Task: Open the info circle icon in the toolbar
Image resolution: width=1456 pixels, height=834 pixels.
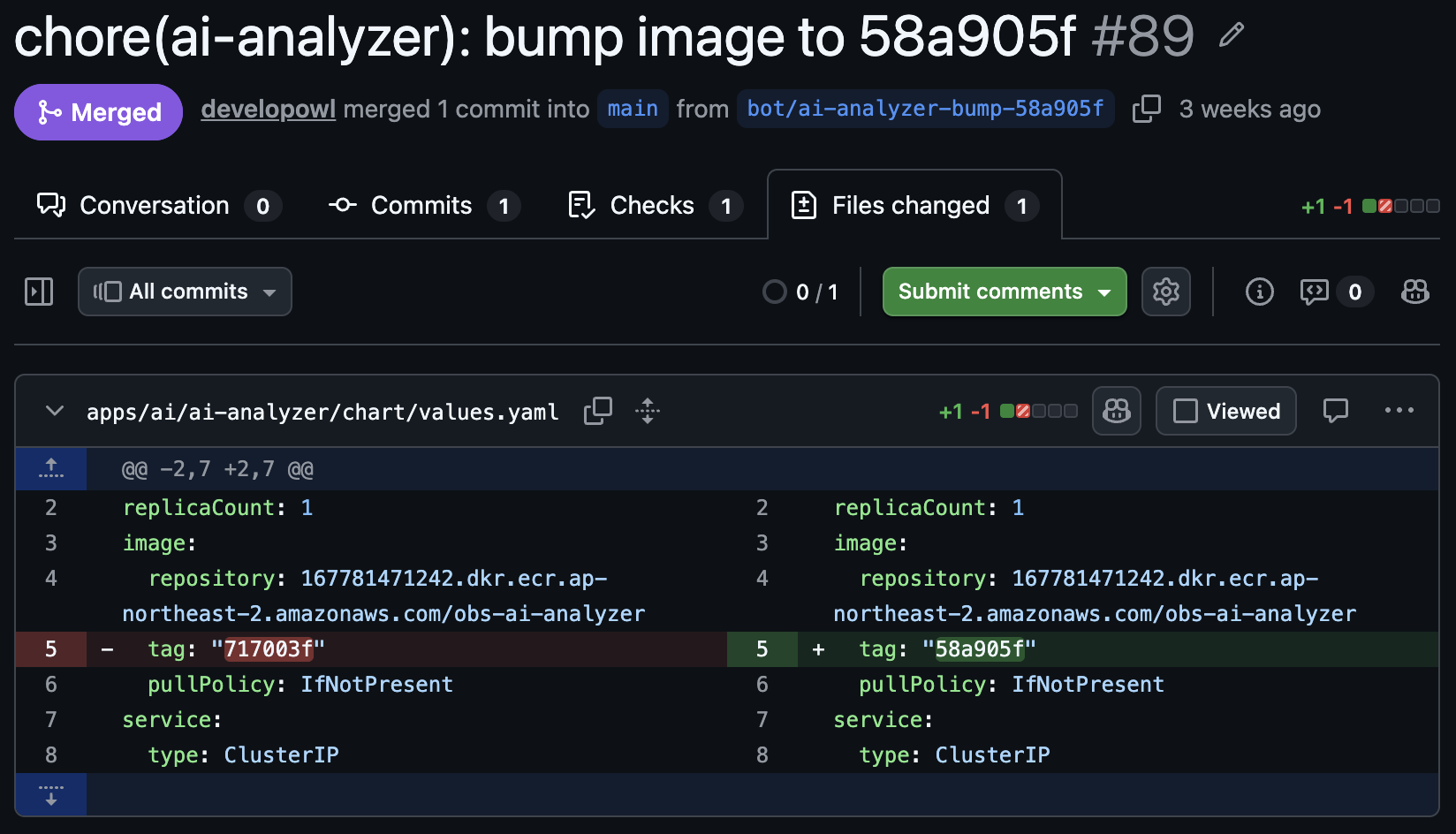Action: (1259, 292)
